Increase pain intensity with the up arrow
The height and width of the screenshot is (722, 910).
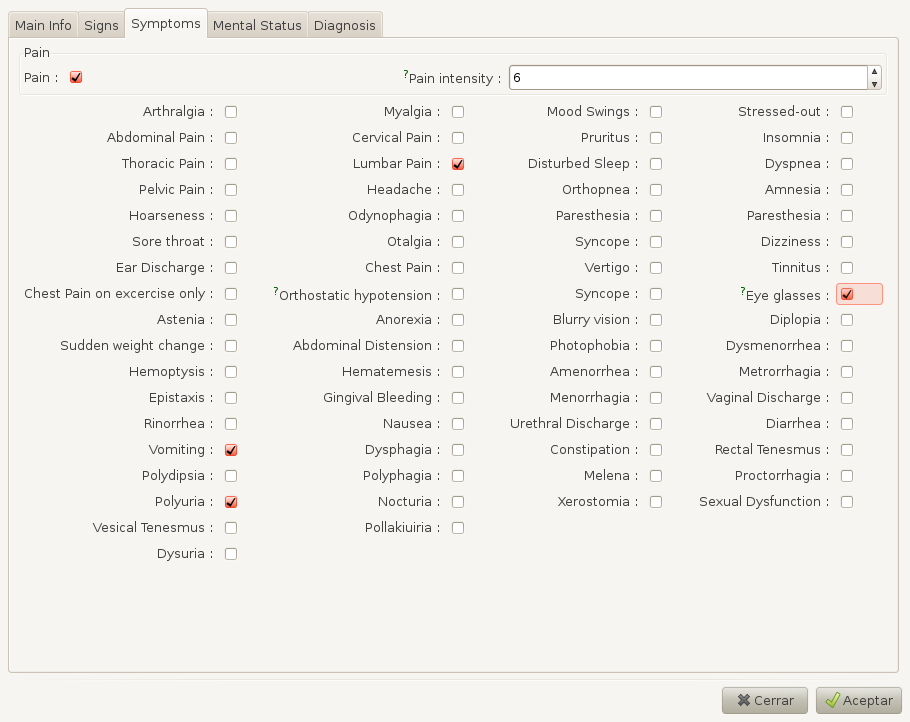point(875,71)
